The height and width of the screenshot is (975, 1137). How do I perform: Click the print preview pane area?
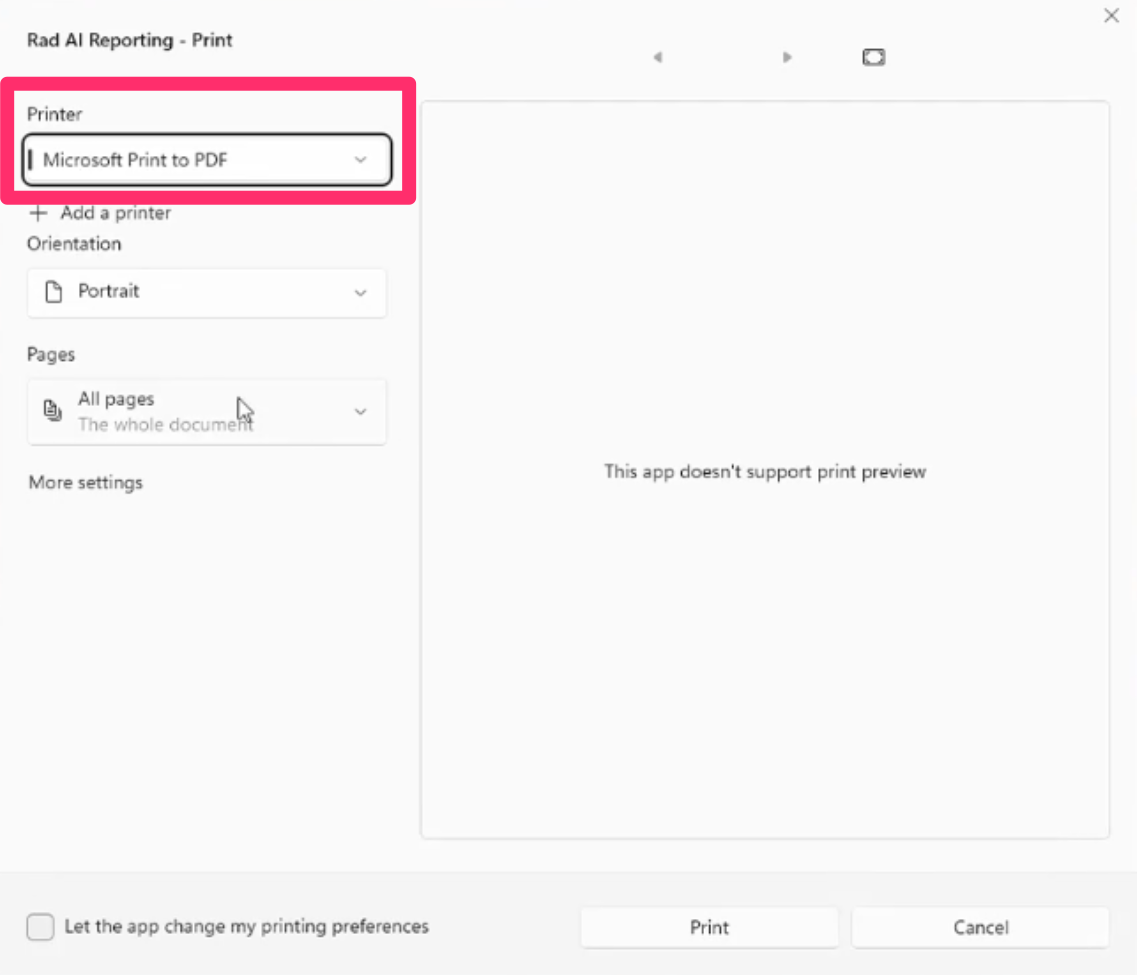point(765,470)
